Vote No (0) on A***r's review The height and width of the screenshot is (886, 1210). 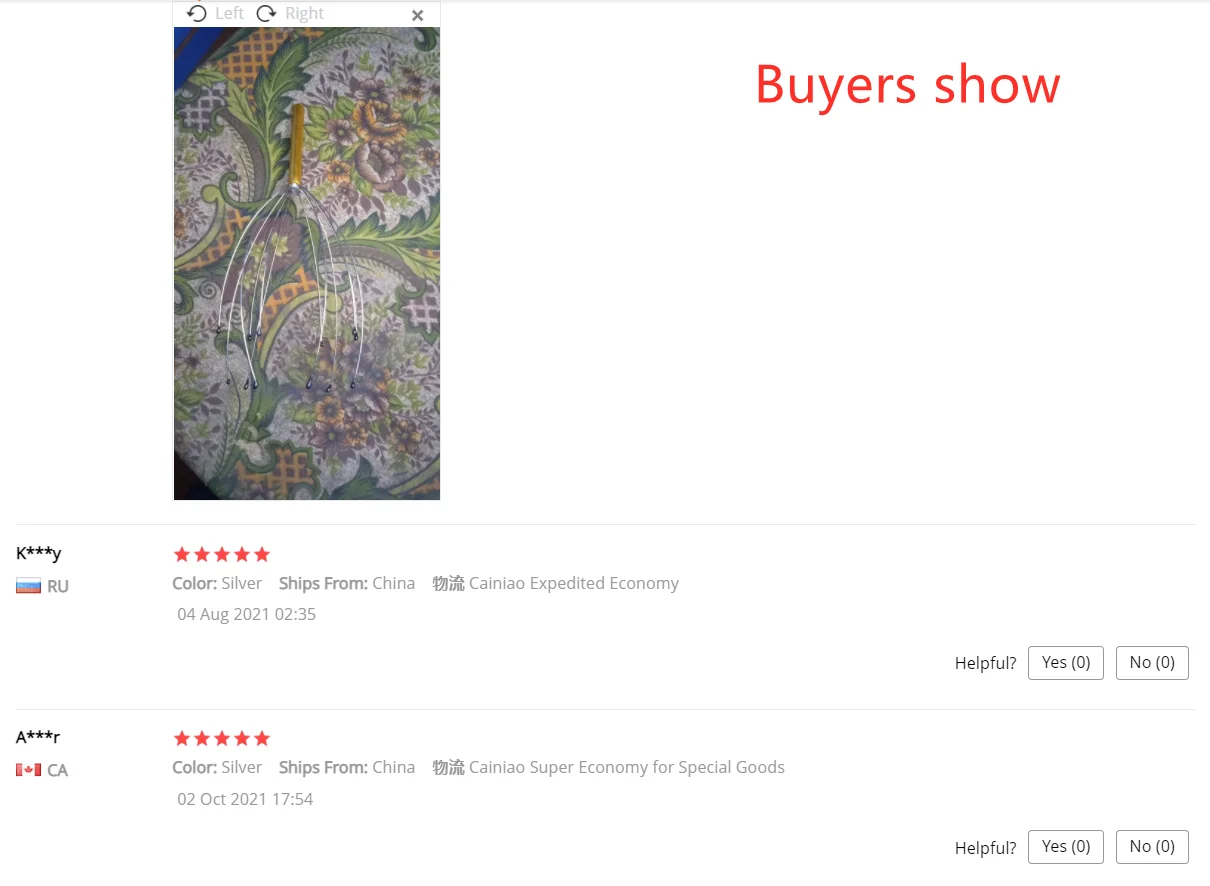coord(1152,846)
